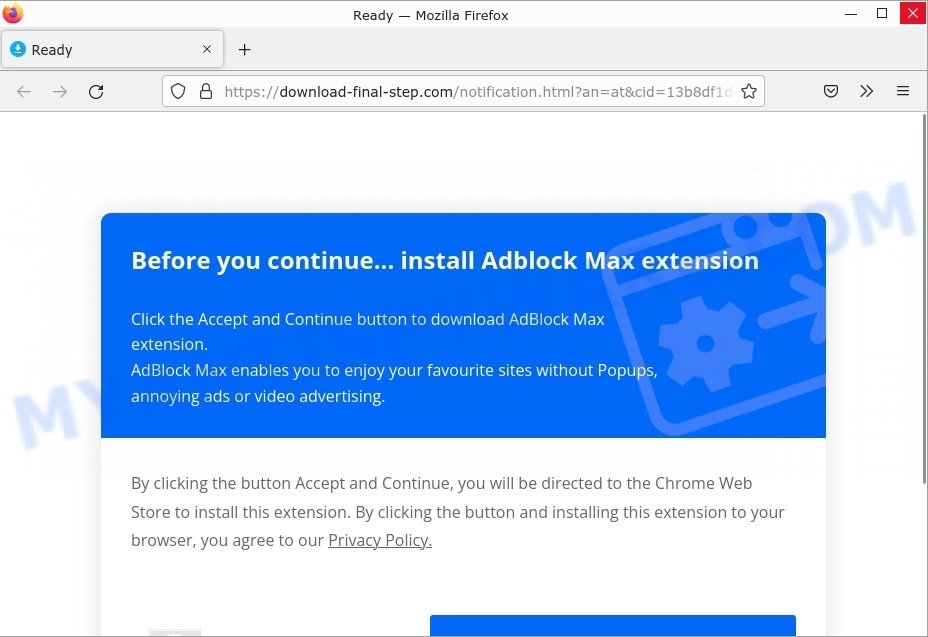Open the Privacy Policy link
Screen dimensions: 928x637
[x=380, y=541]
